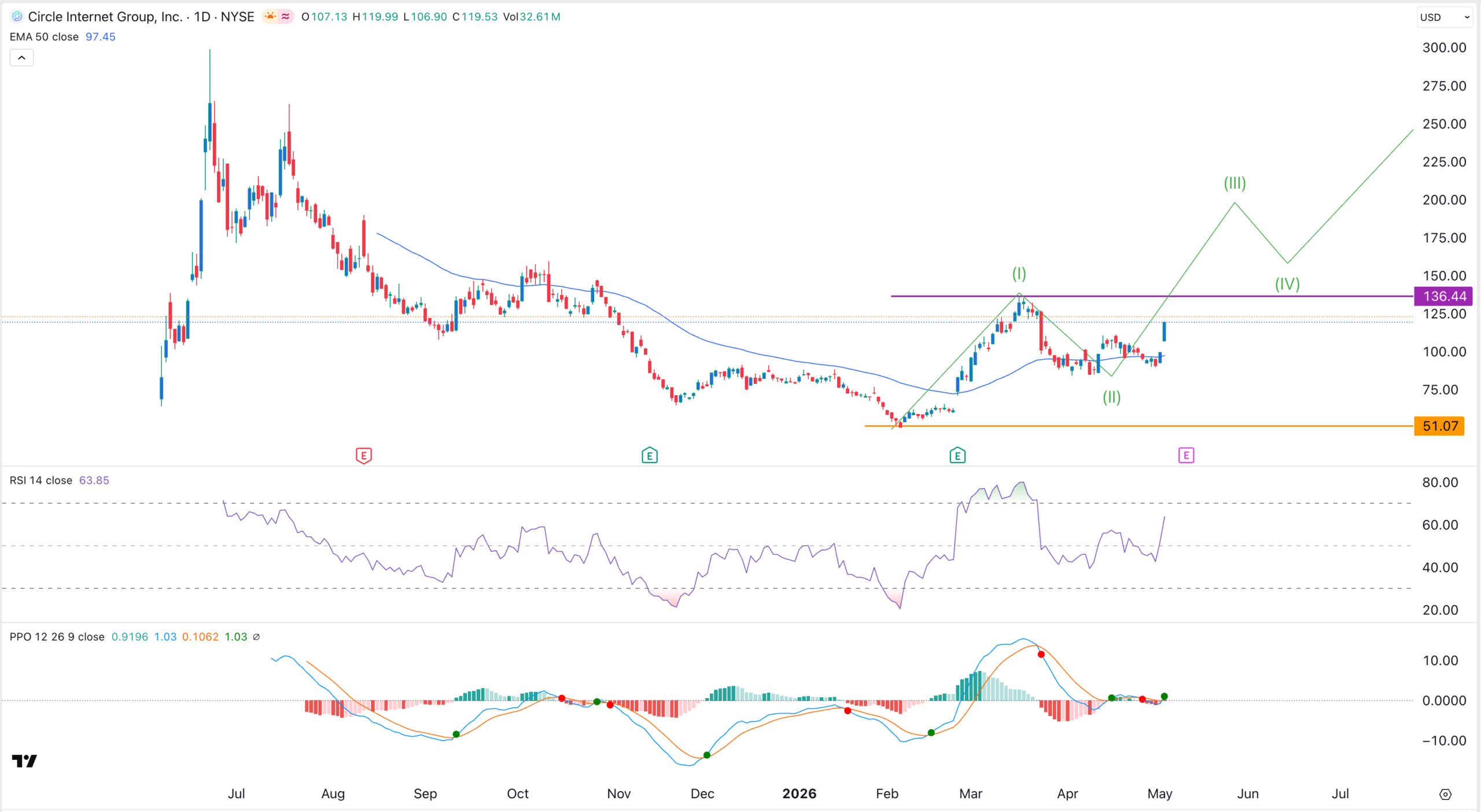Screen dimensions: 1481x812
Task: Click the chart settings gear icon at bottom right
Action: 1445,794
